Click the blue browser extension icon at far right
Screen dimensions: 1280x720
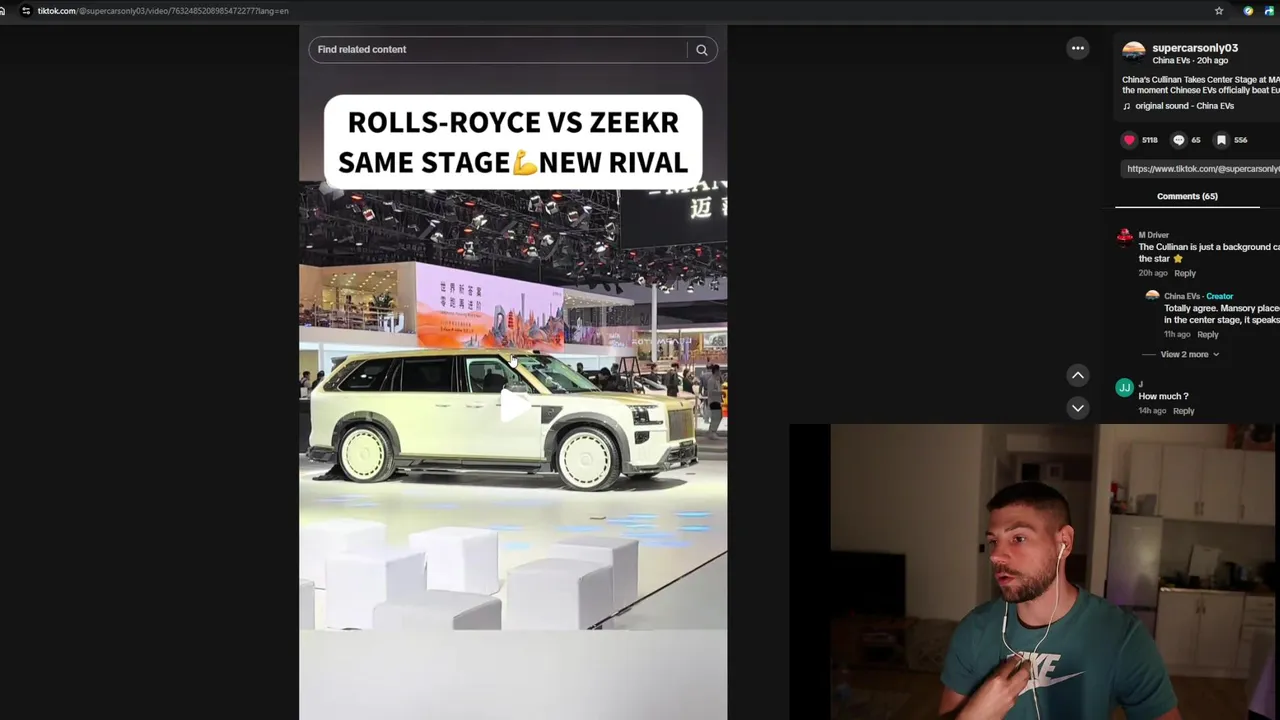point(1270,11)
